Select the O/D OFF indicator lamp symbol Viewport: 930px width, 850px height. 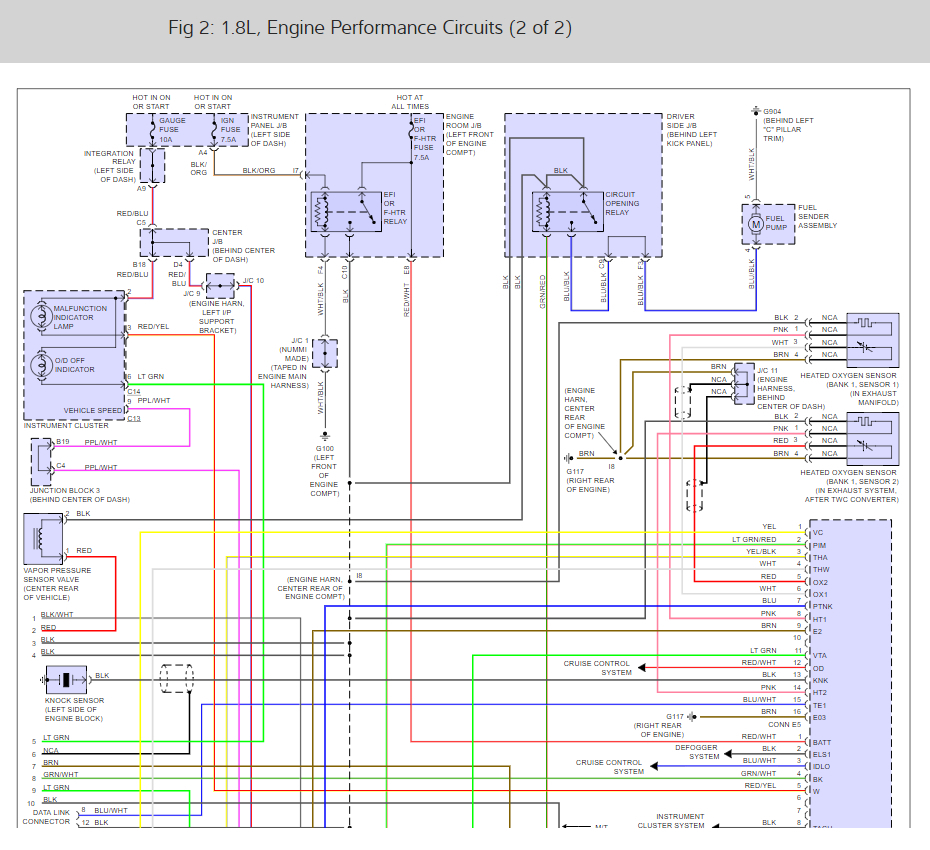click(x=42, y=365)
